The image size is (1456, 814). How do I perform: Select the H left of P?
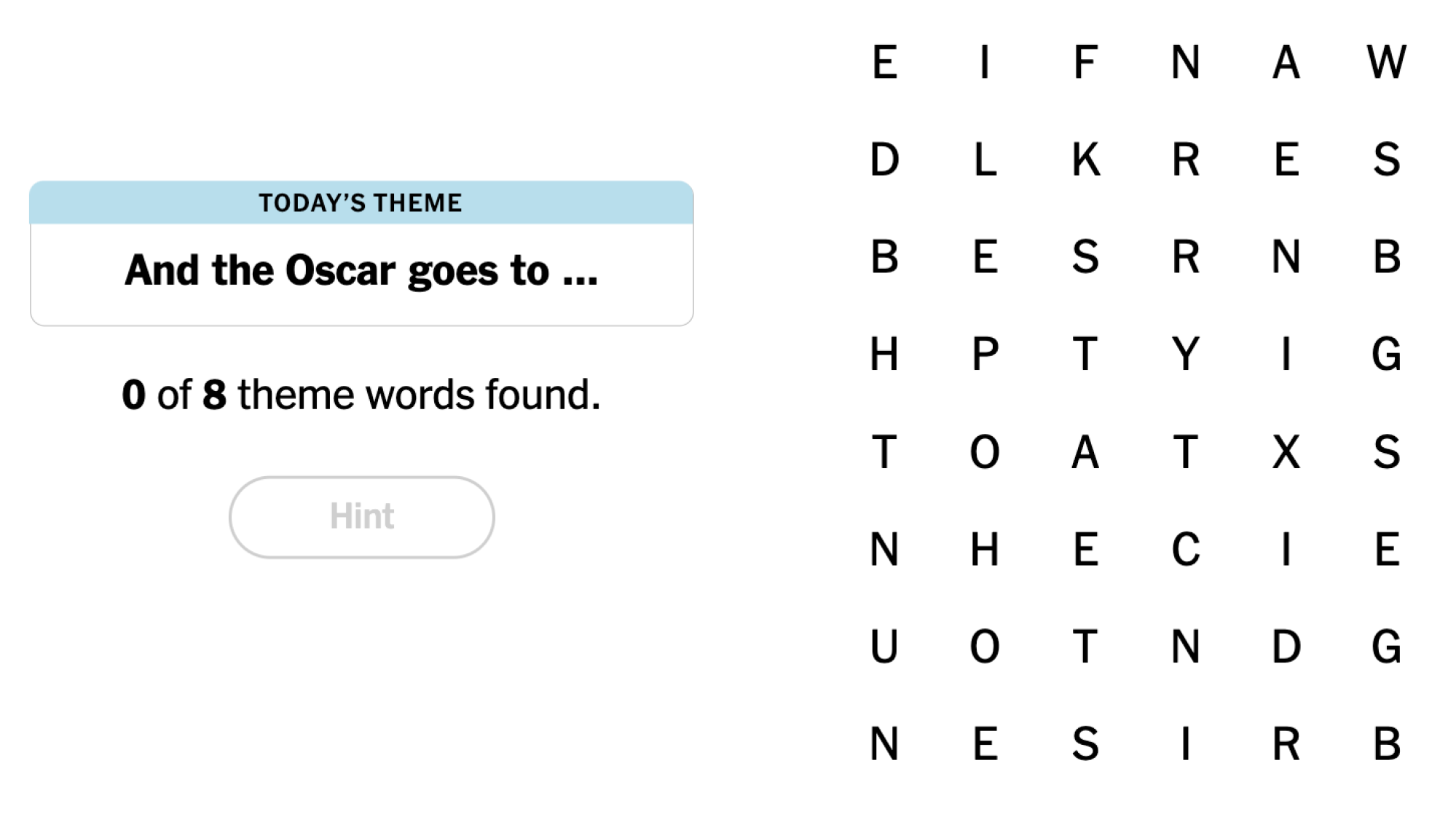[x=884, y=354]
